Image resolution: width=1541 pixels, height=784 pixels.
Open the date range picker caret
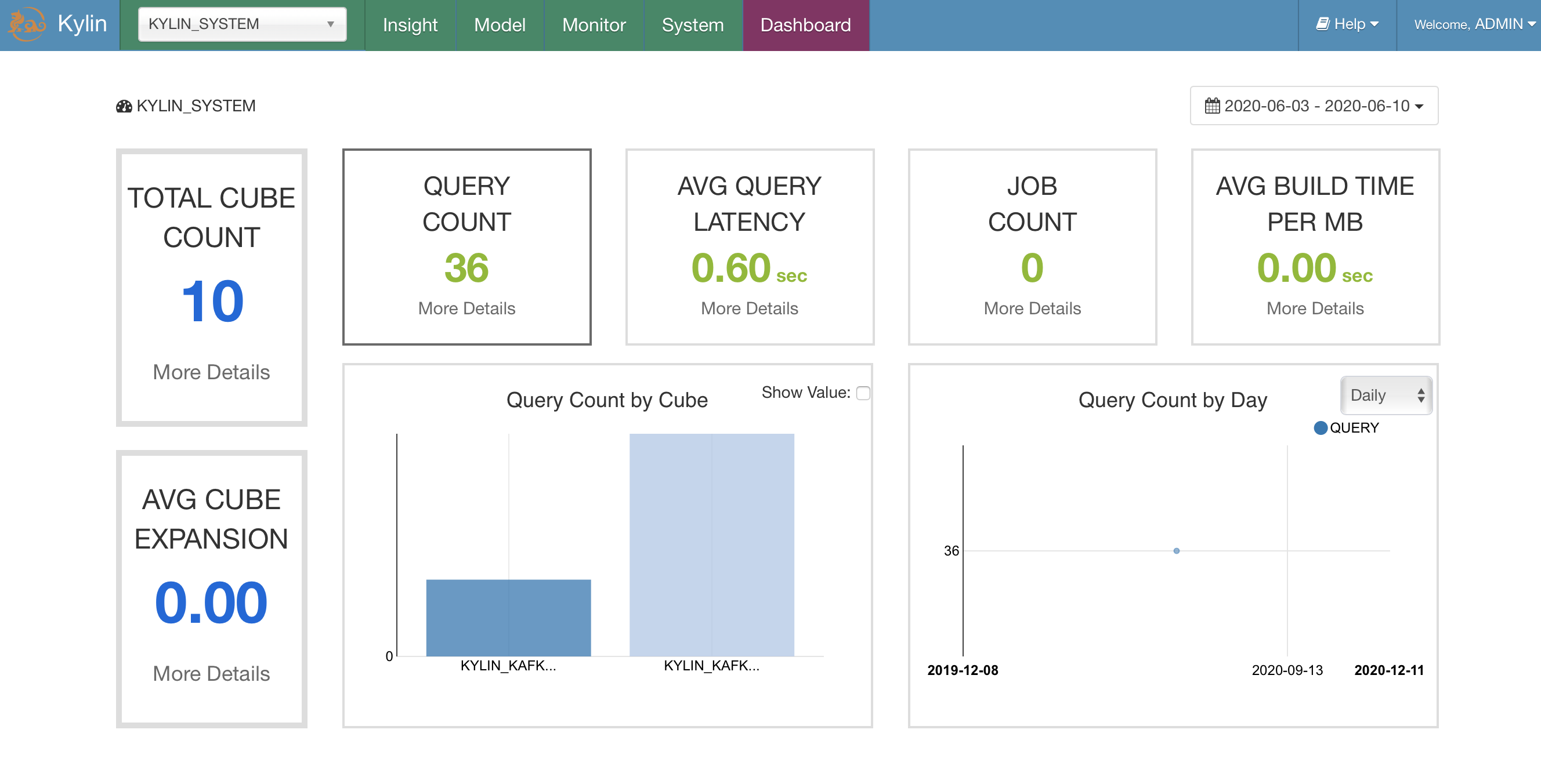tap(1419, 107)
